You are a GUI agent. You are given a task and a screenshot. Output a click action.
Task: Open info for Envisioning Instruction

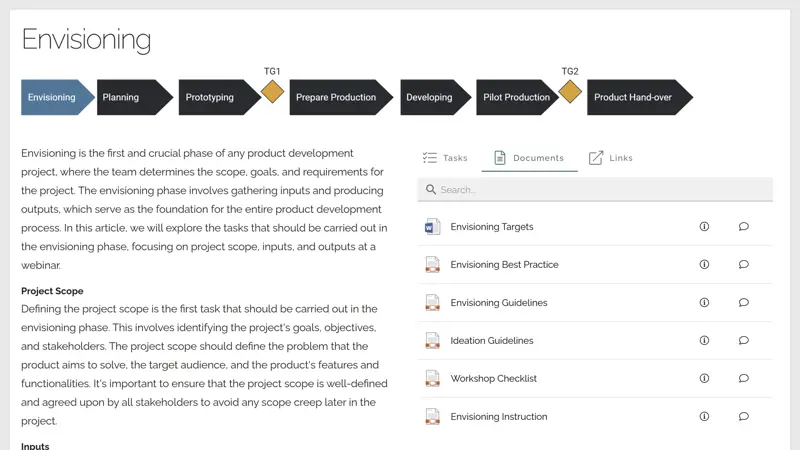(x=704, y=416)
